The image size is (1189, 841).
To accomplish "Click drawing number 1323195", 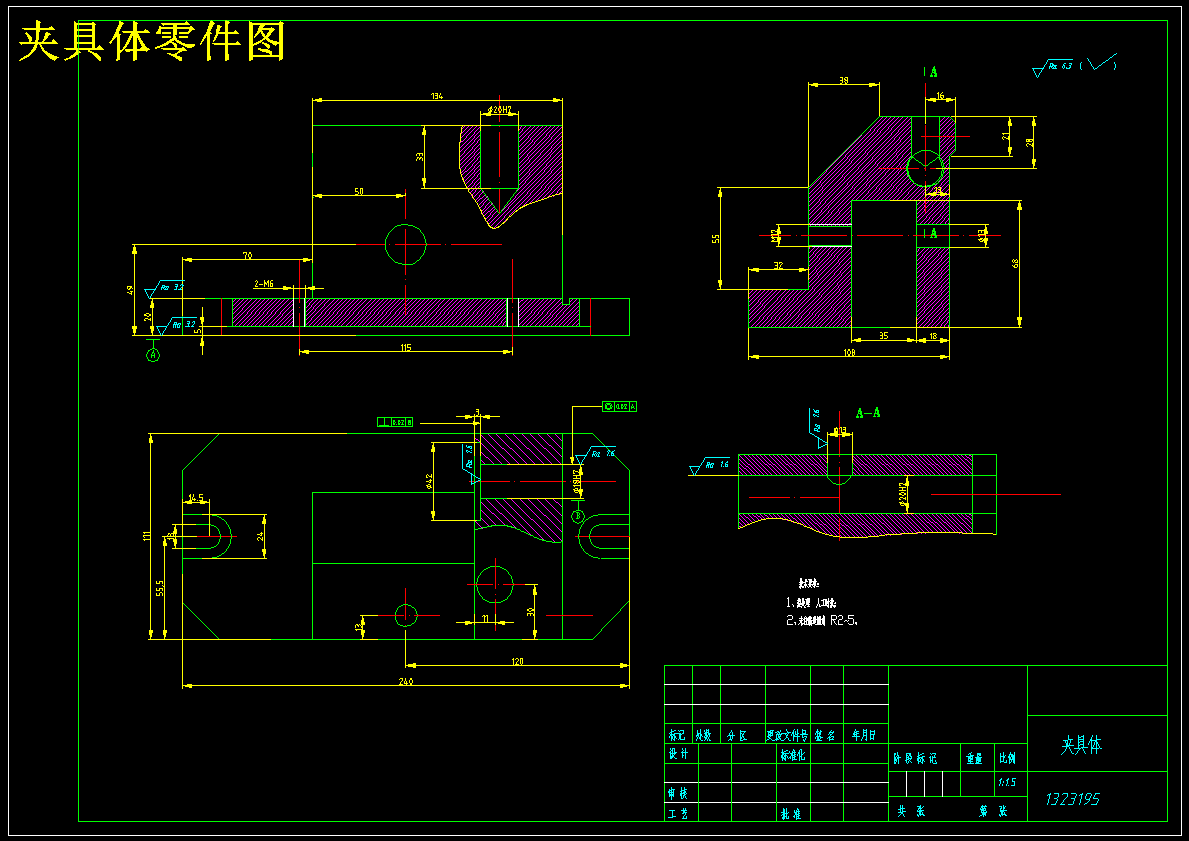I will (1072, 799).
